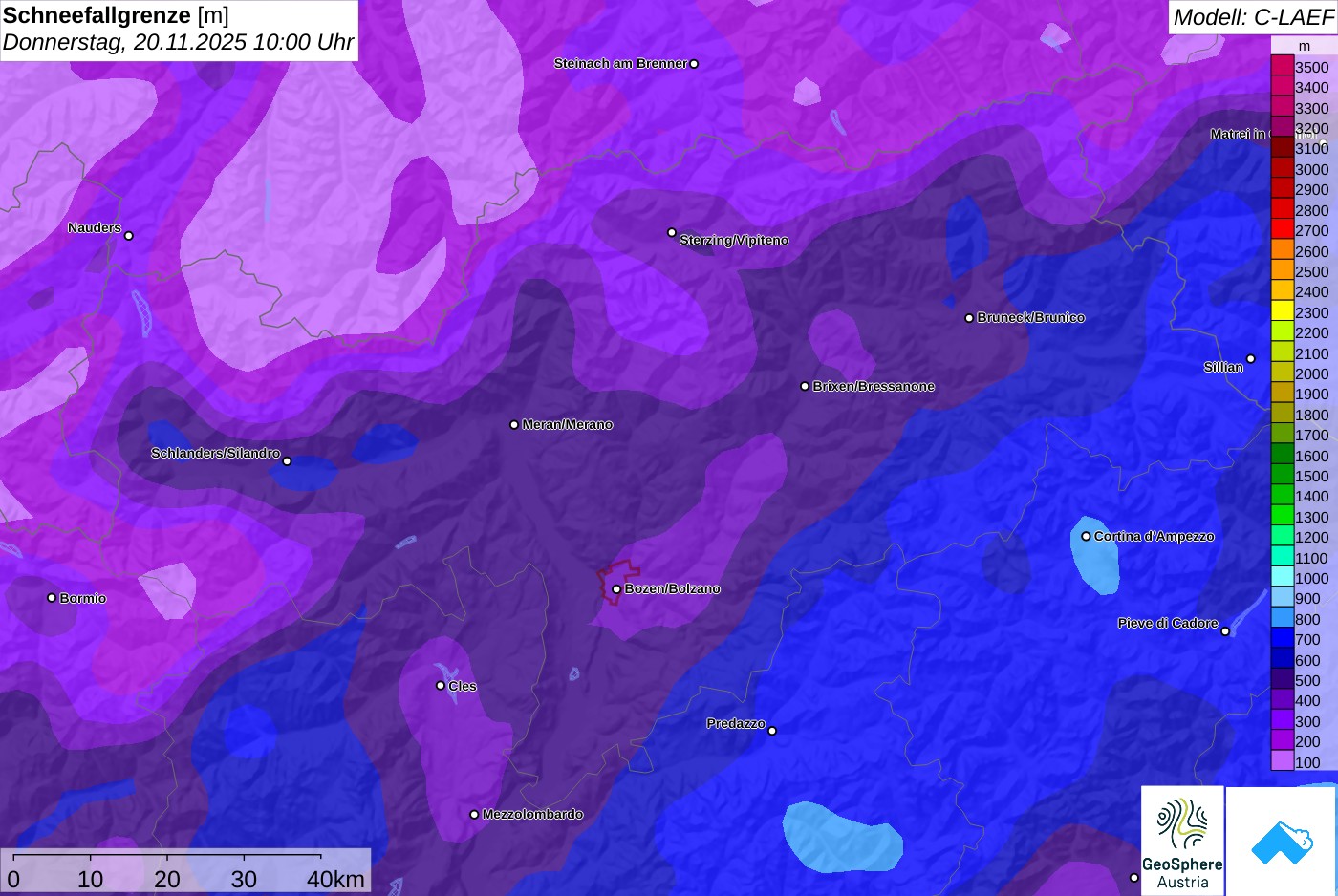Viewport: 1338px width, 896px height.
Task: Click the Bozen/Bolzano city marker dot
Action: (616, 589)
